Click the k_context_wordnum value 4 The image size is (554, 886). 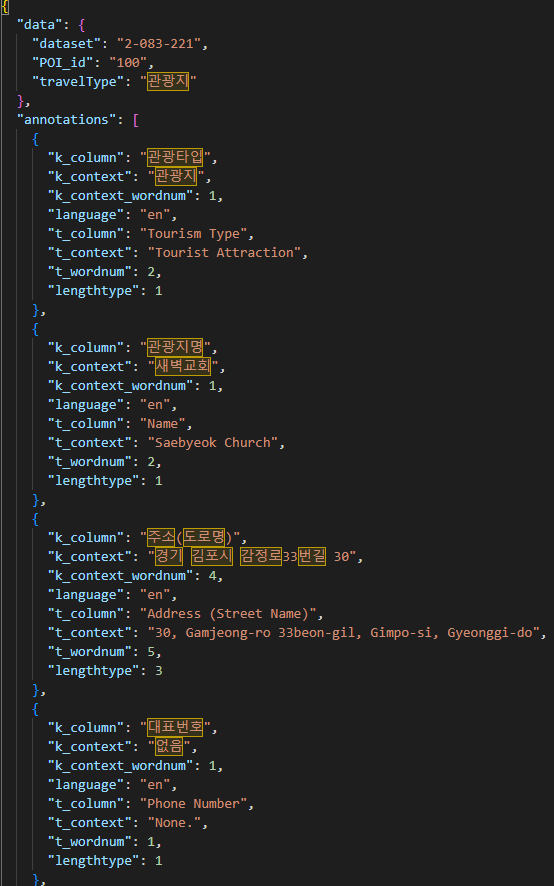click(213, 576)
